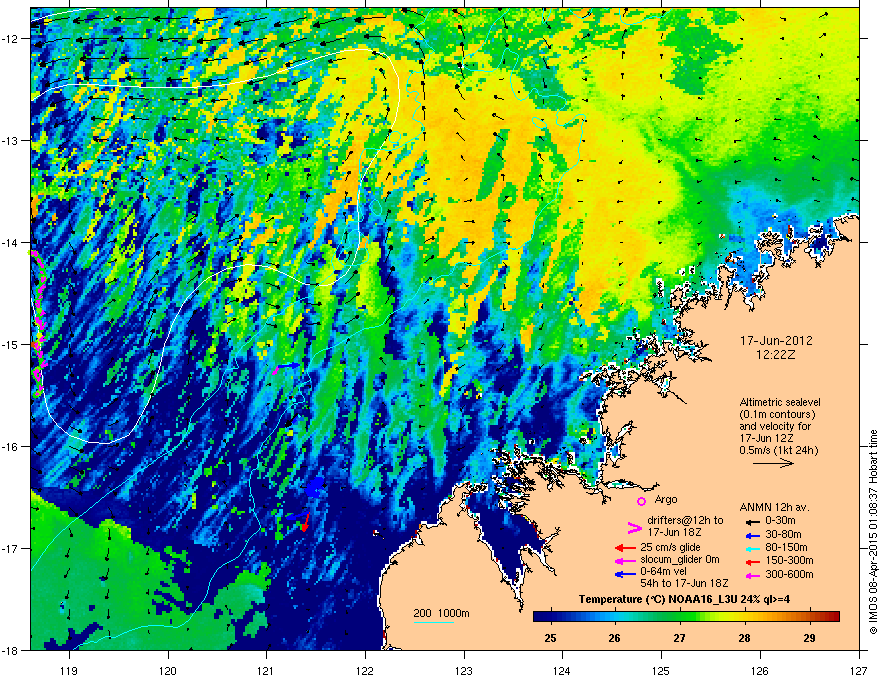This screenshot has height=680, width=880.
Task: Click the latitude -13 axis label
Action: pyautogui.click(x=11, y=140)
